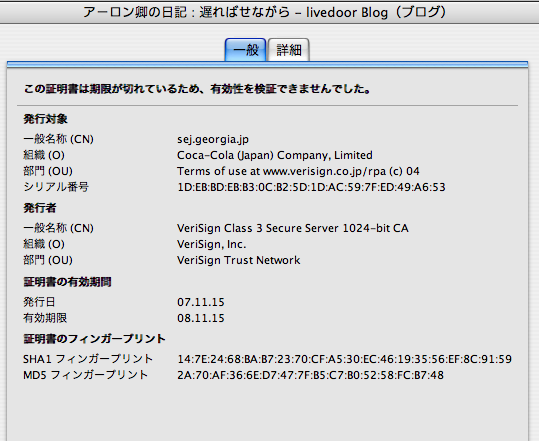Click the 部門 (OU) label under 発行対象
Viewport: 539px width, 441px height.
click(48, 171)
